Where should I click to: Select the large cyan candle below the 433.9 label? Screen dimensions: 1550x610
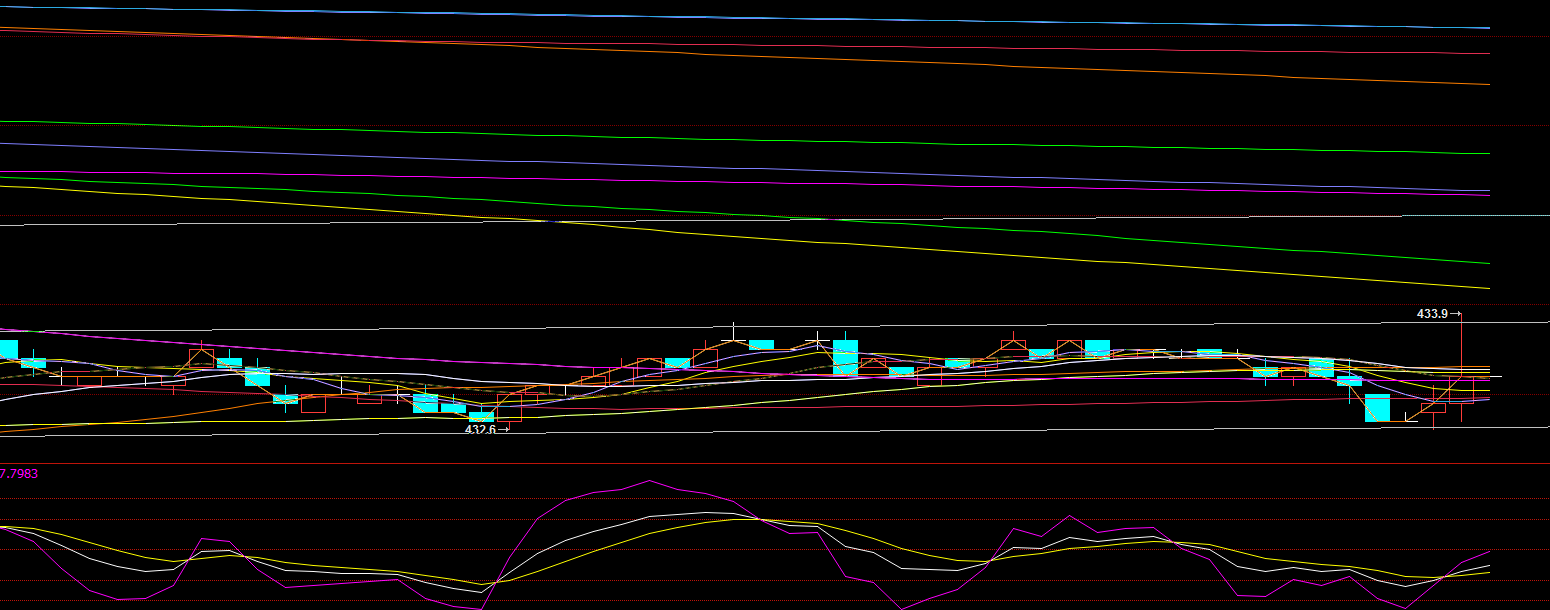point(1377,408)
